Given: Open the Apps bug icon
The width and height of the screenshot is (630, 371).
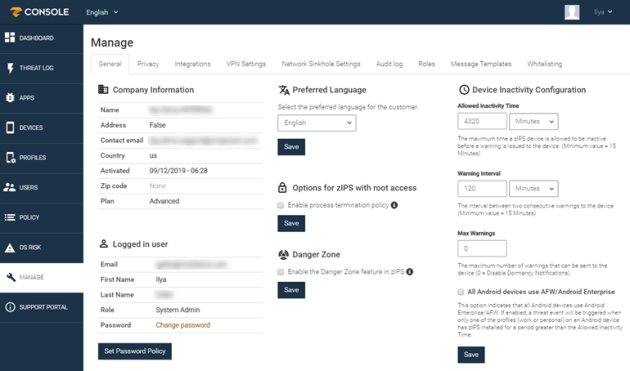Looking at the screenshot, I should pyautogui.click(x=10, y=98).
